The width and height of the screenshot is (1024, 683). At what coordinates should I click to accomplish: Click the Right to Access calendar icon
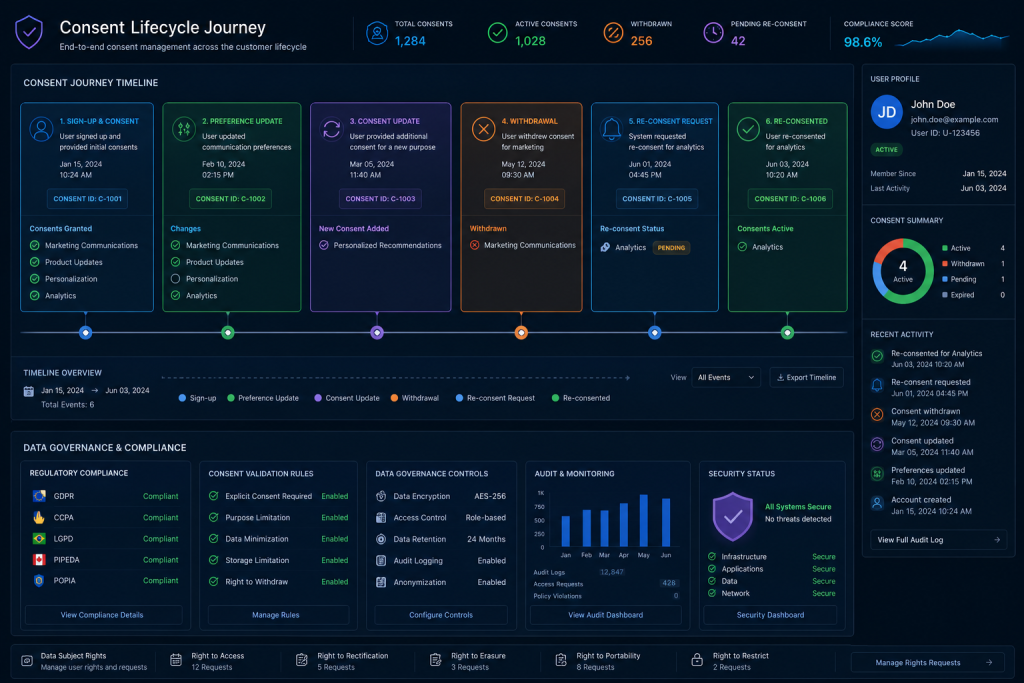176,660
